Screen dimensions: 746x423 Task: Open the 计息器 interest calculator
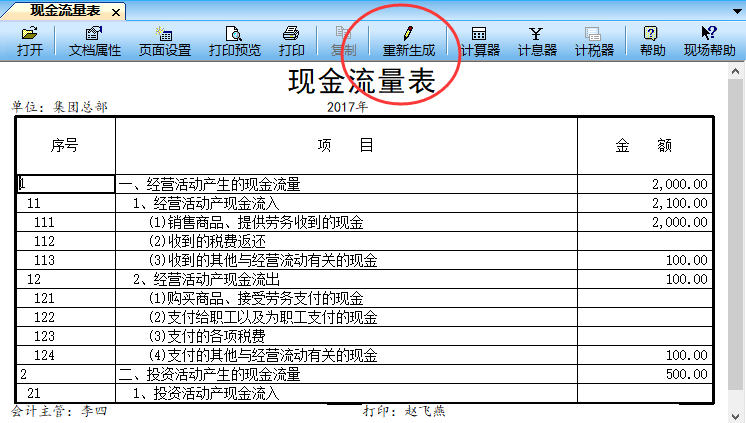coord(537,41)
